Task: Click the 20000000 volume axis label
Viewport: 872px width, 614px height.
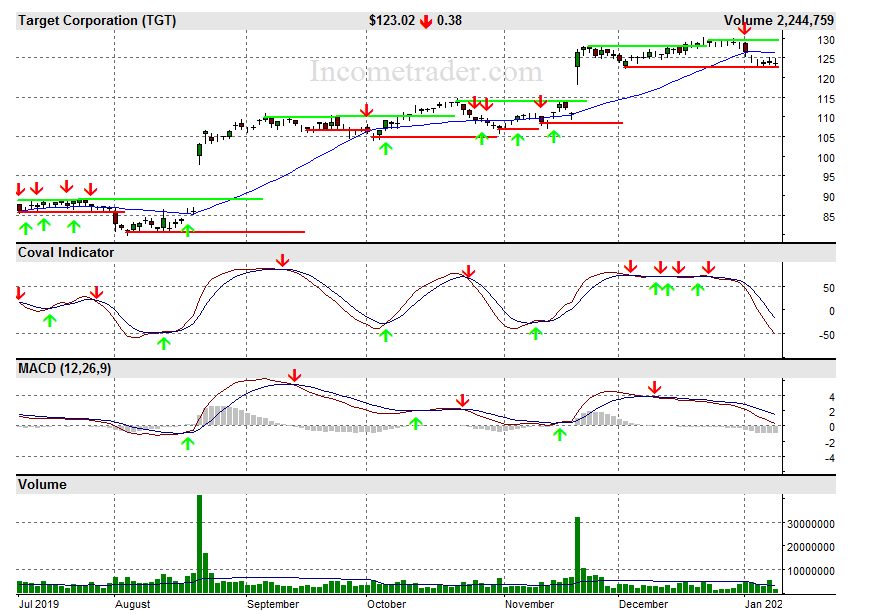Action: pos(810,547)
